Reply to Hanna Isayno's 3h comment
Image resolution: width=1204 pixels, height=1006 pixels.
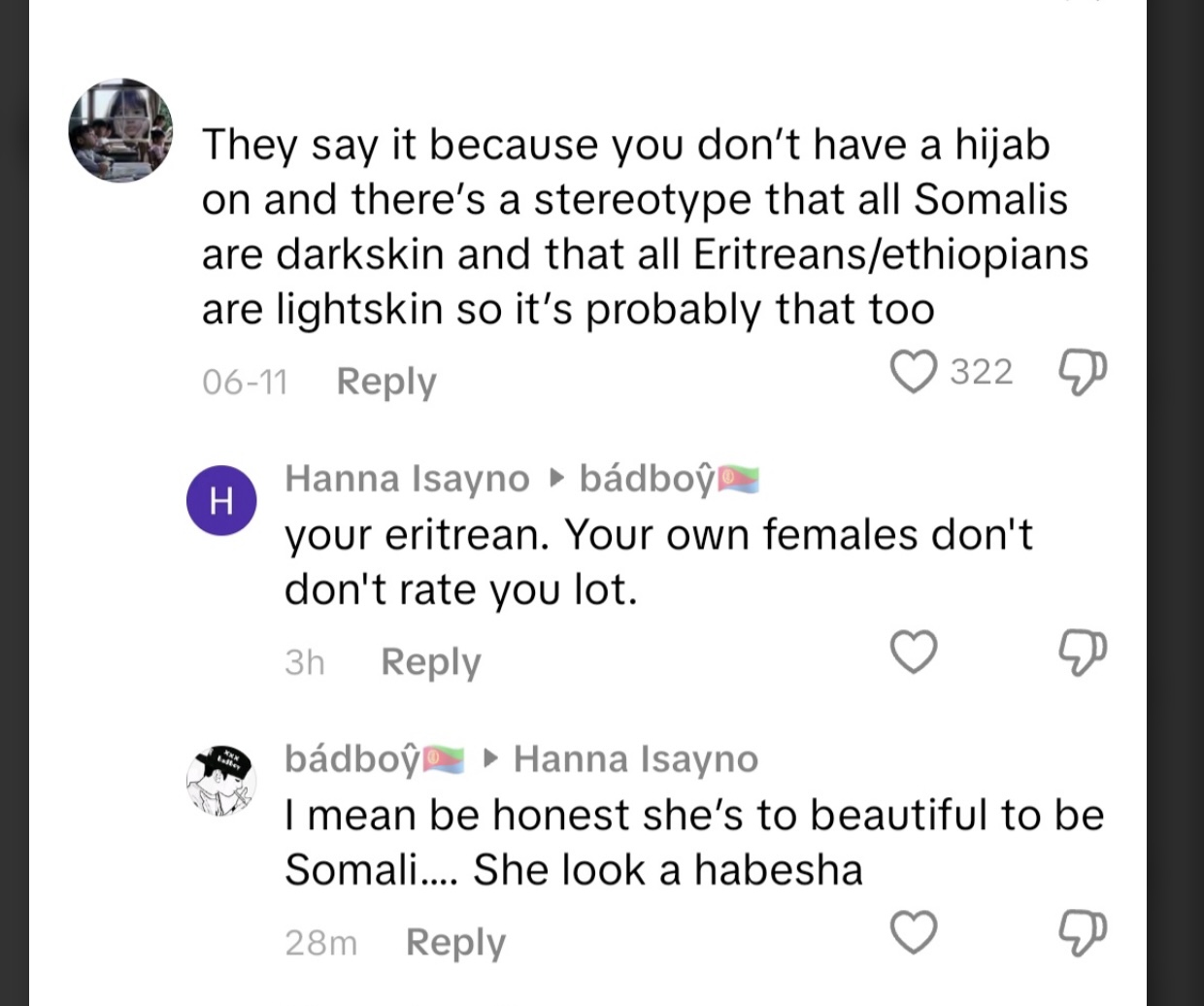pos(430,662)
